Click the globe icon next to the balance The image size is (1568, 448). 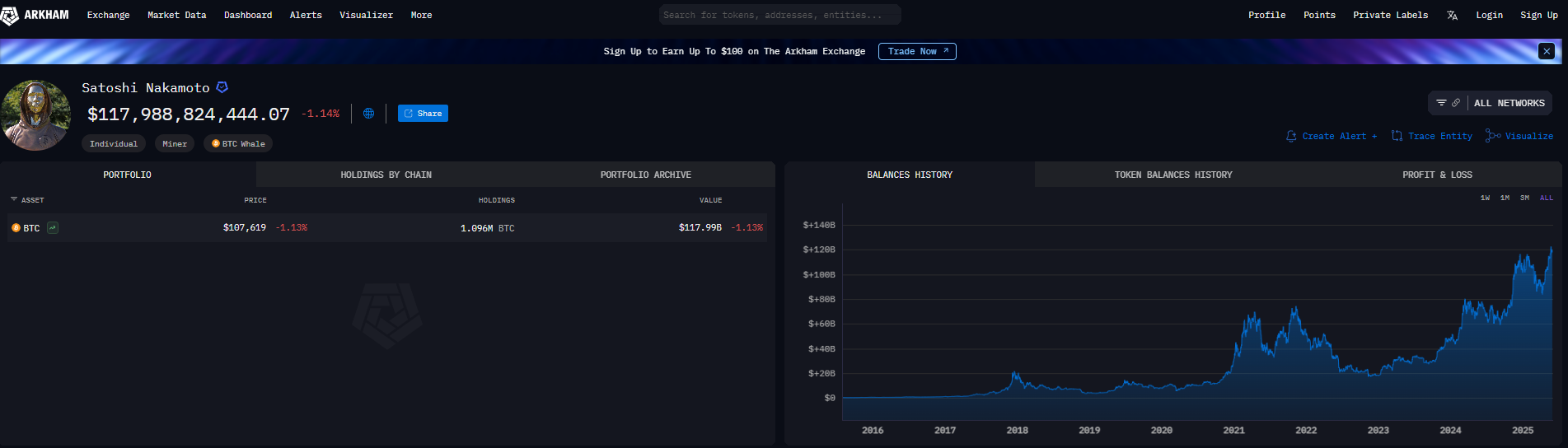pos(368,114)
